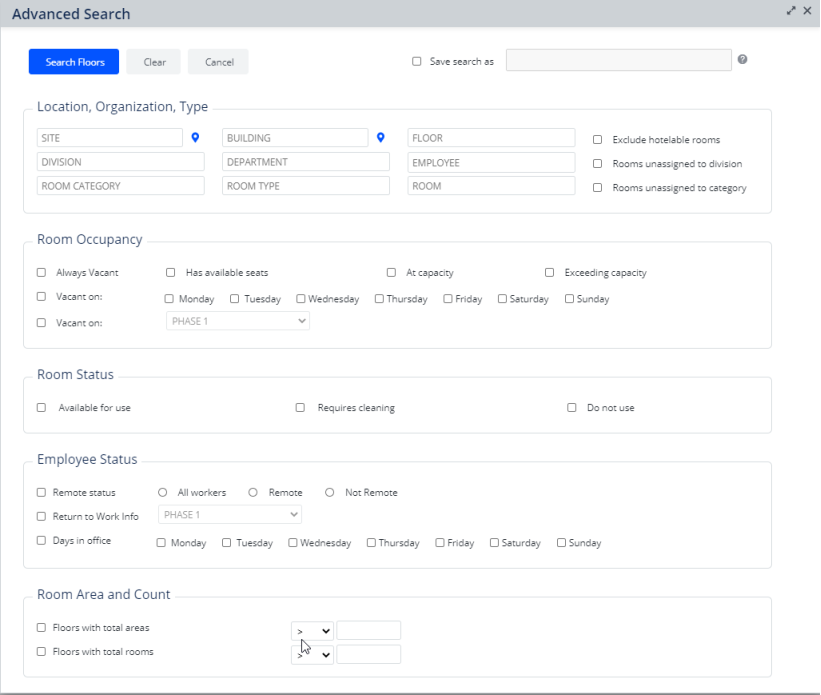Screen dimensions: 821x695
Task: Open the Return to Work Info phase dropdown
Action: (x=230, y=515)
